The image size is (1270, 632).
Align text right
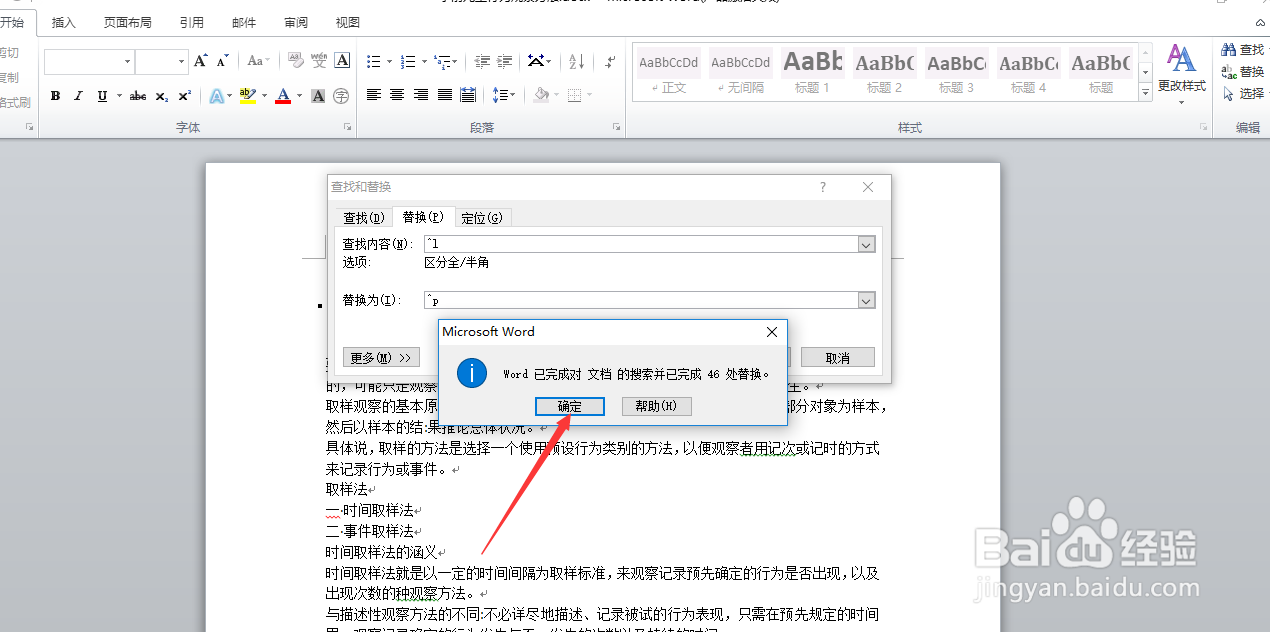[421, 95]
